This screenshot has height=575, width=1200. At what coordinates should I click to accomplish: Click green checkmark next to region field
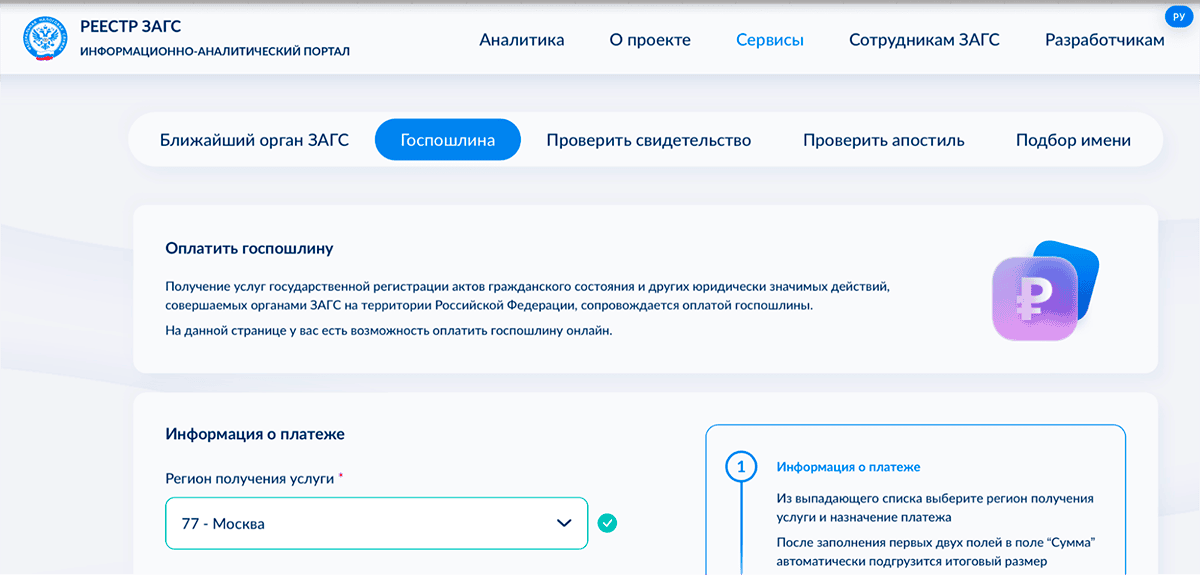click(x=607, y=523)
